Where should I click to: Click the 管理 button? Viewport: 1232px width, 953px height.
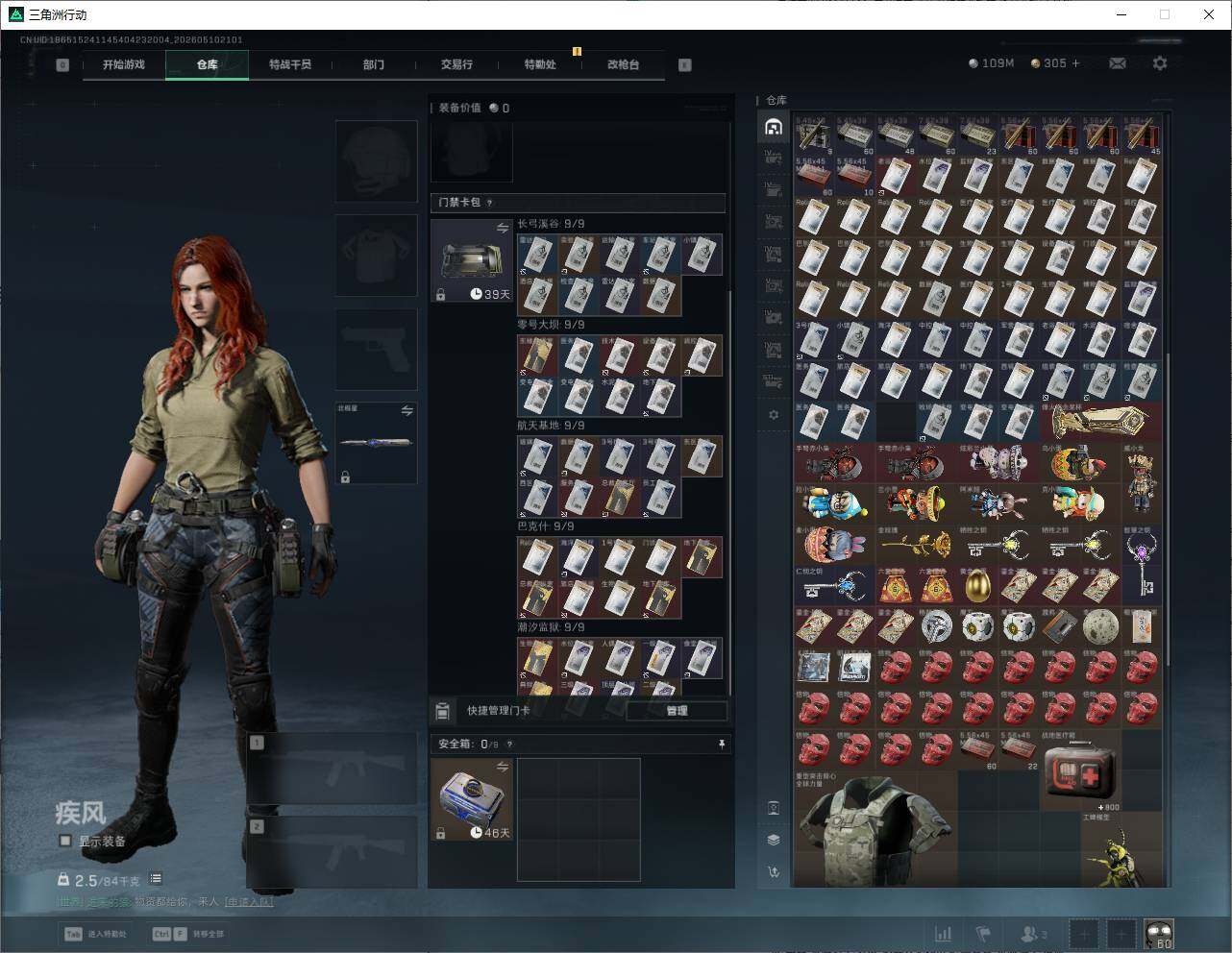pyautogui.click(x=677, y=711)
